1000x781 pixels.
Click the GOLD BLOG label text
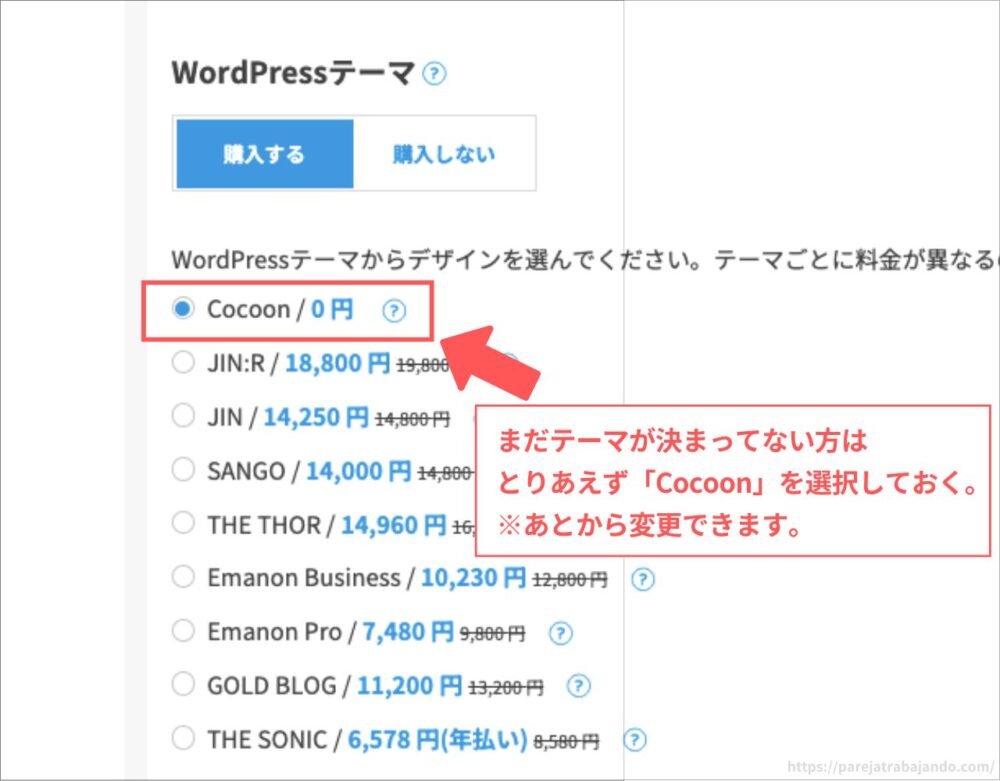coord(272,686)
